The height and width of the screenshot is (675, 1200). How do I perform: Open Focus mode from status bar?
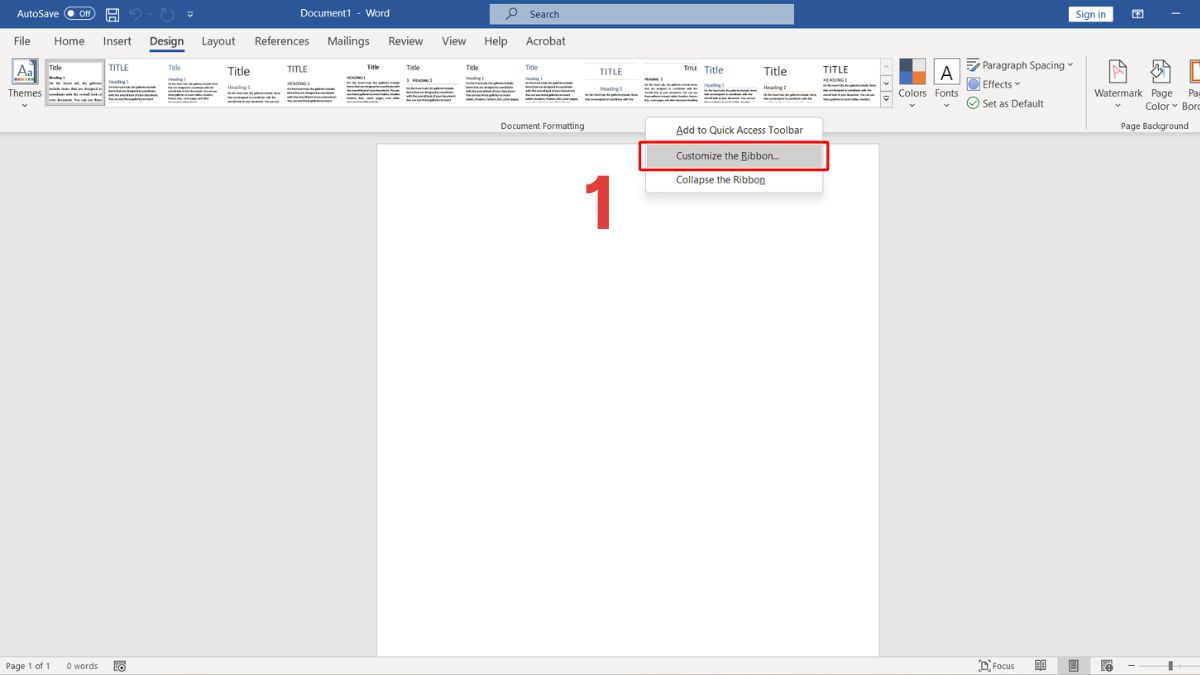click(x=996, y=666)
